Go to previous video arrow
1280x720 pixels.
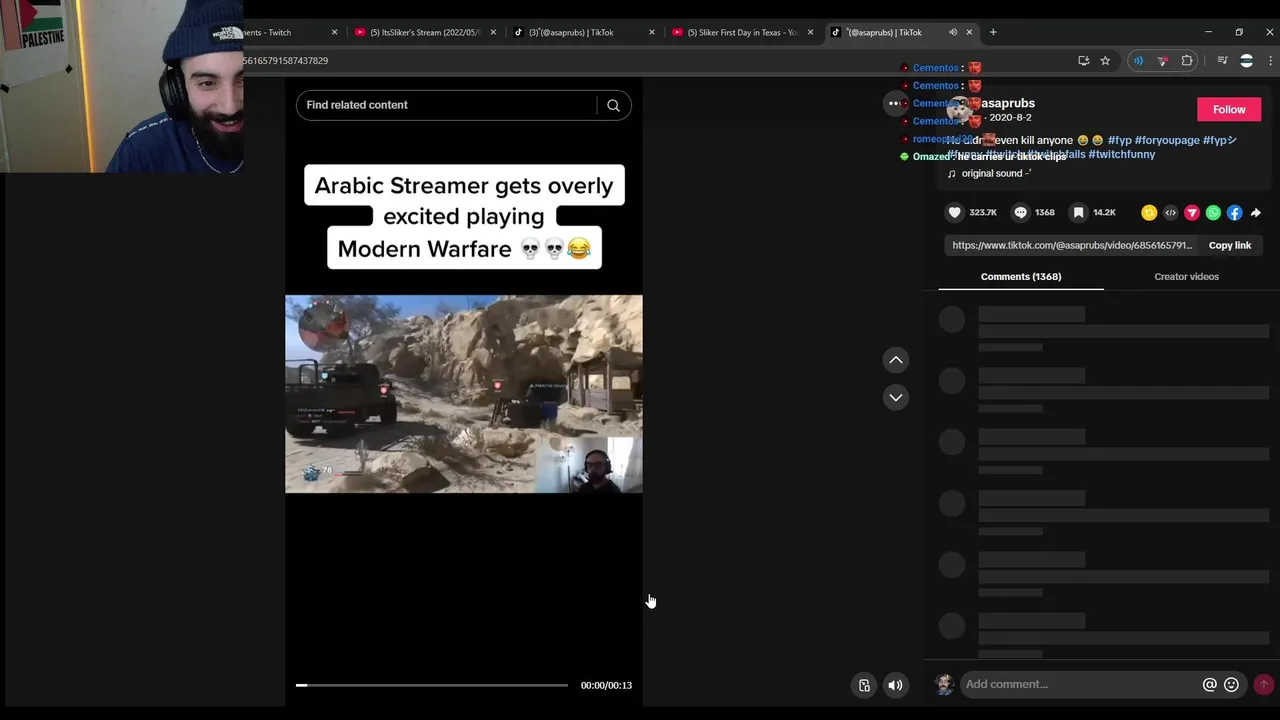pos(896,360)
